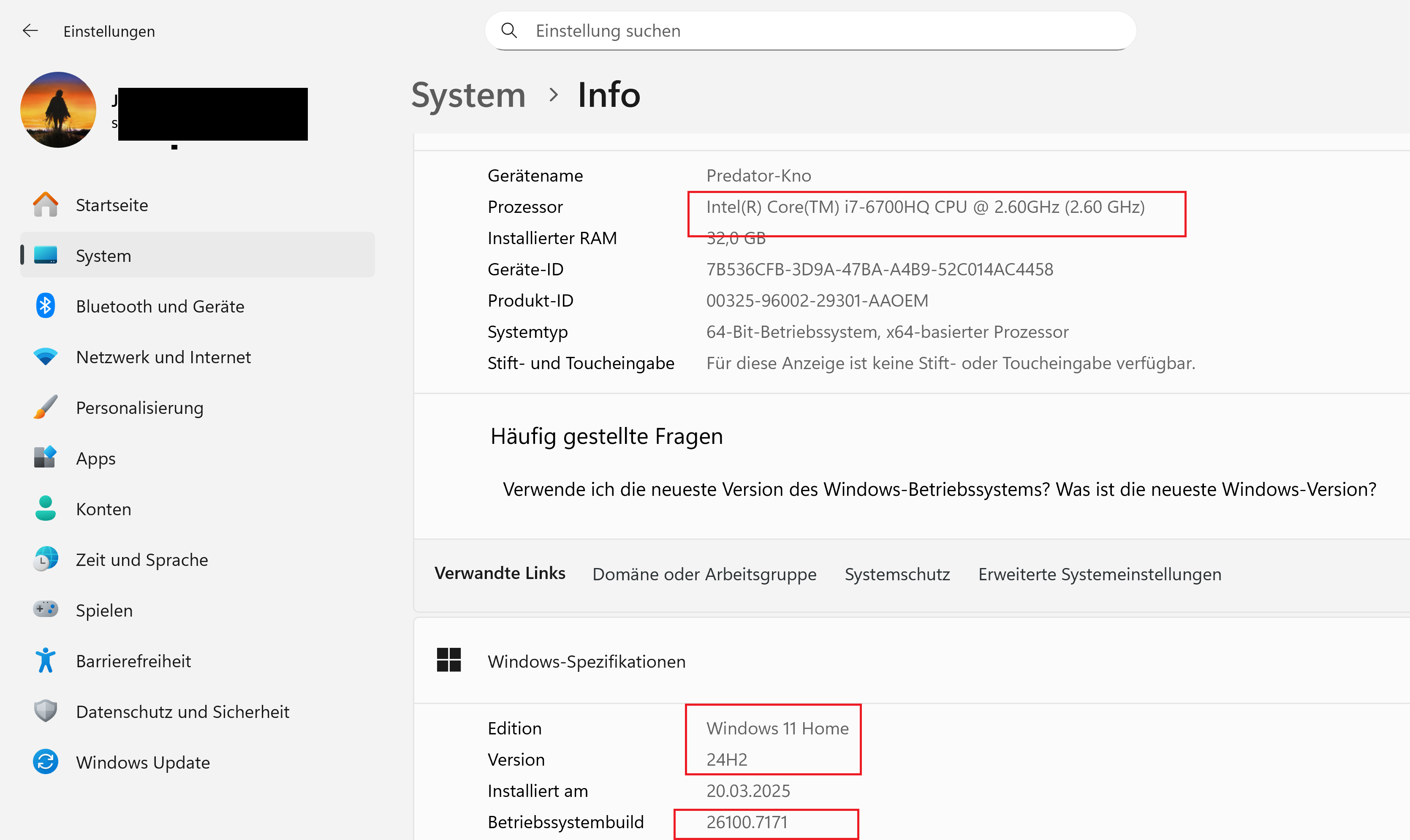Open Zeit und Sprache settings
Image resolution: width=1410 pixels, height=840 pixels.
point(141,560)
